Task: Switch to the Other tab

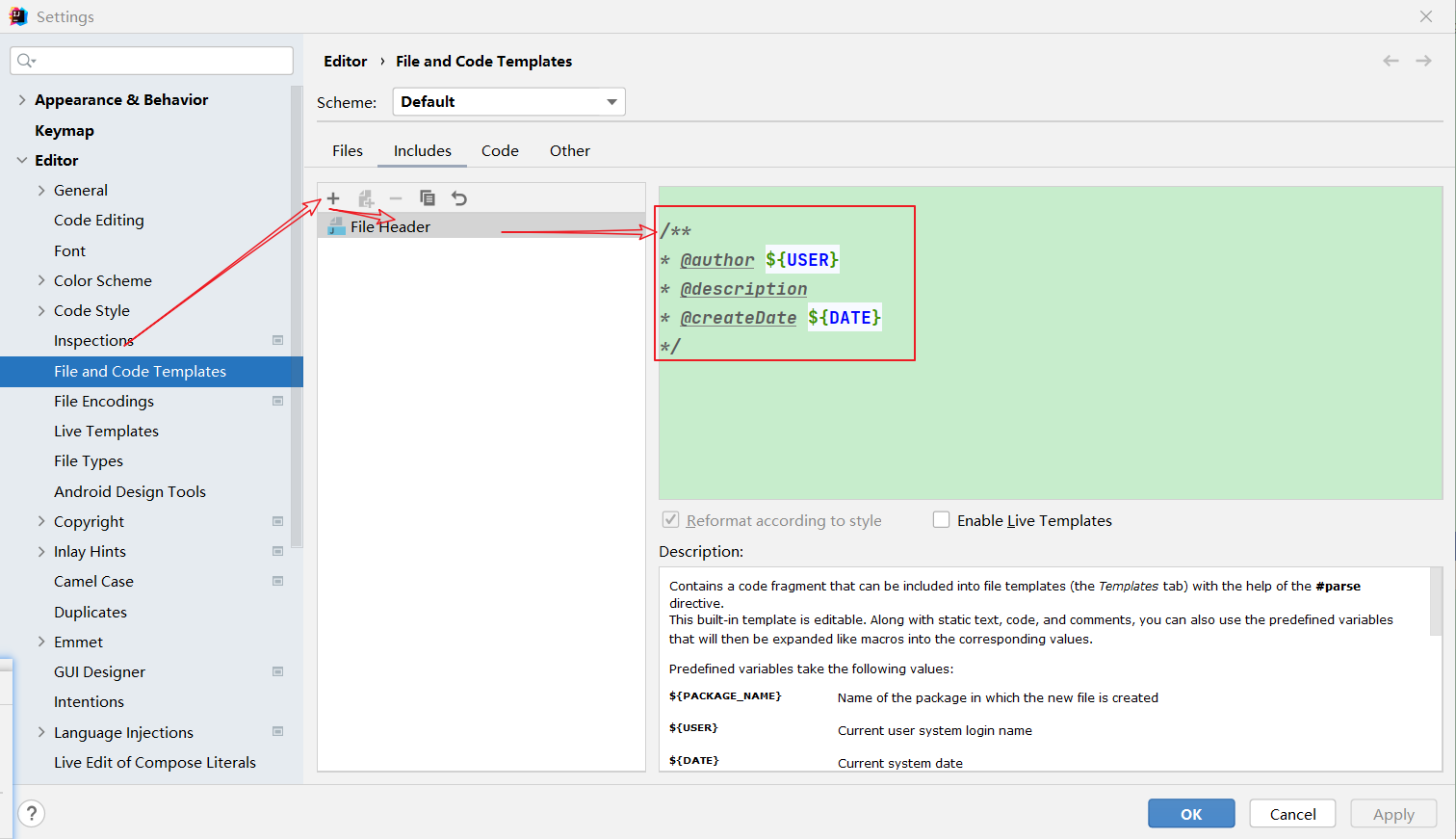Action: [570, 151]
